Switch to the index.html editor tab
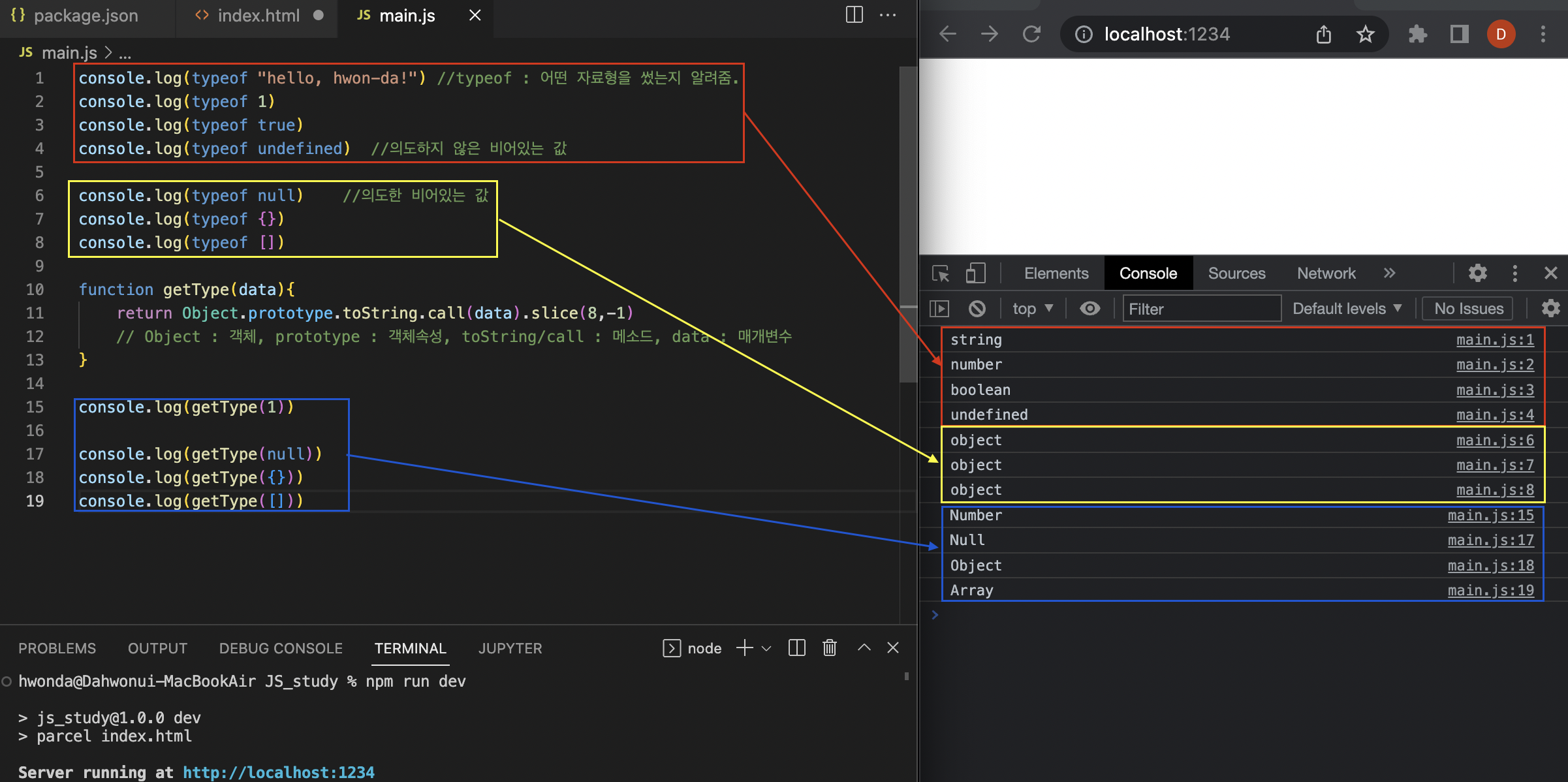Image resolution: width=1568 pixels, height=782 pixels. 258,16
